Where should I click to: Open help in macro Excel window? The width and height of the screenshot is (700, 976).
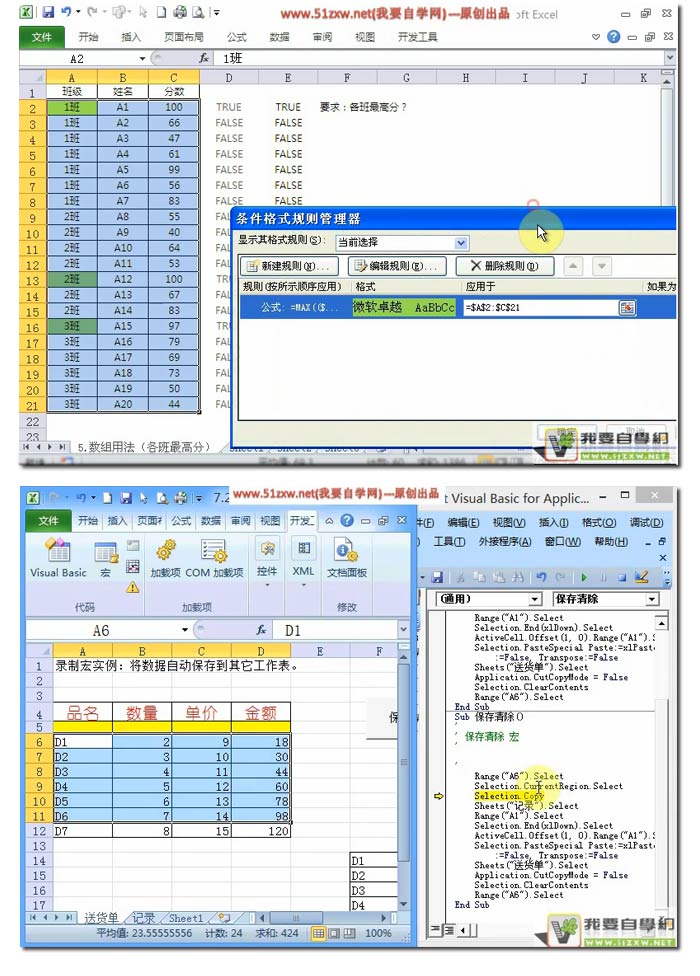coord(347,520)
